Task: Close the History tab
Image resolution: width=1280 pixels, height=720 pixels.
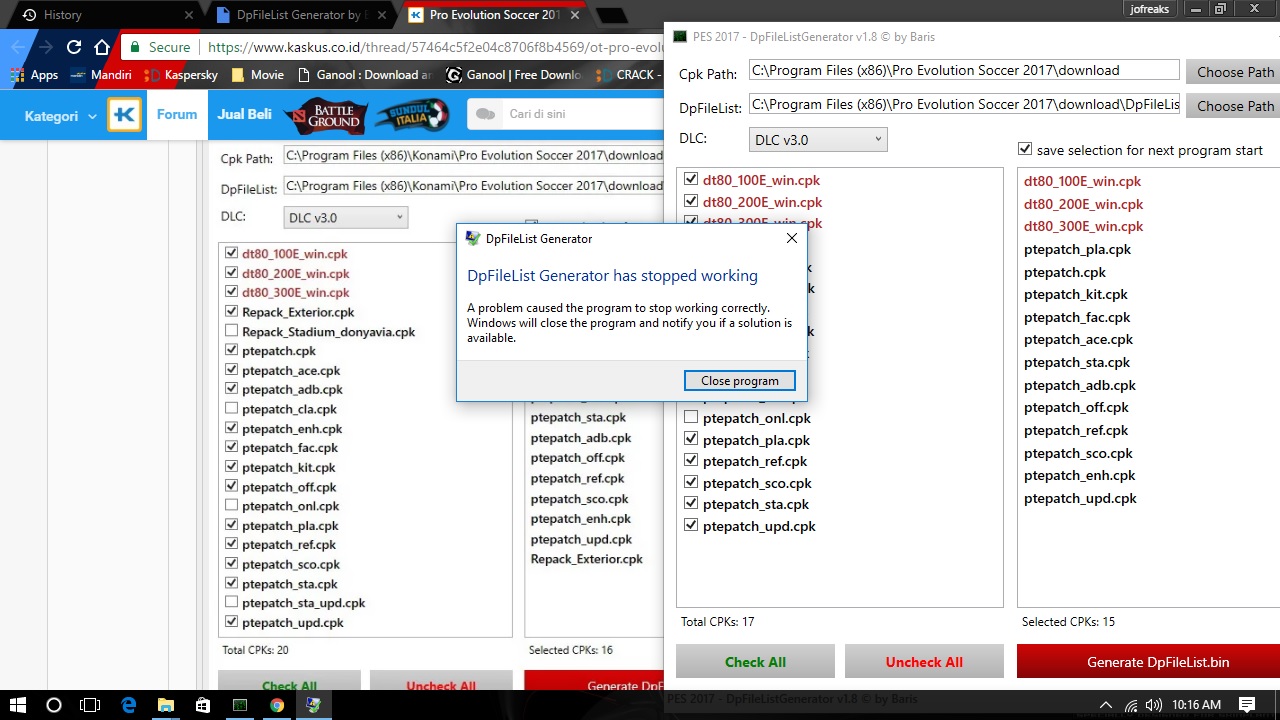Action: (189, 15)
